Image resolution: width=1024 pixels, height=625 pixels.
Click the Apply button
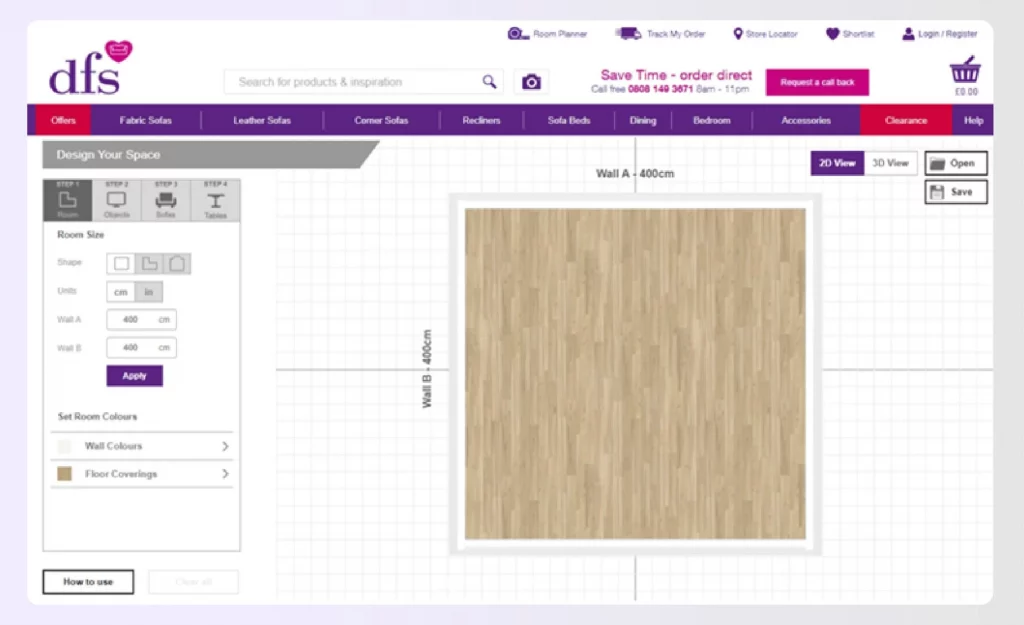[x=134, y=376]
